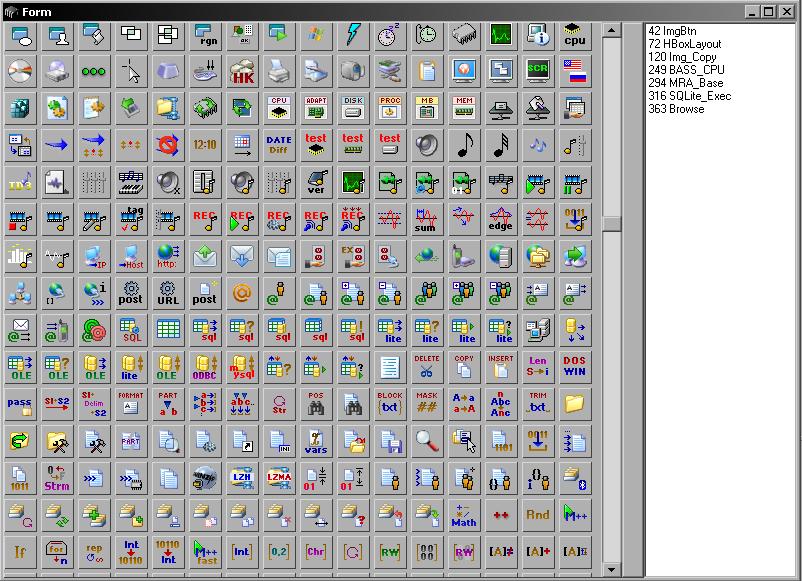
Task: Select '249 BASS_CPU' list entry
Action: point(685,70)
